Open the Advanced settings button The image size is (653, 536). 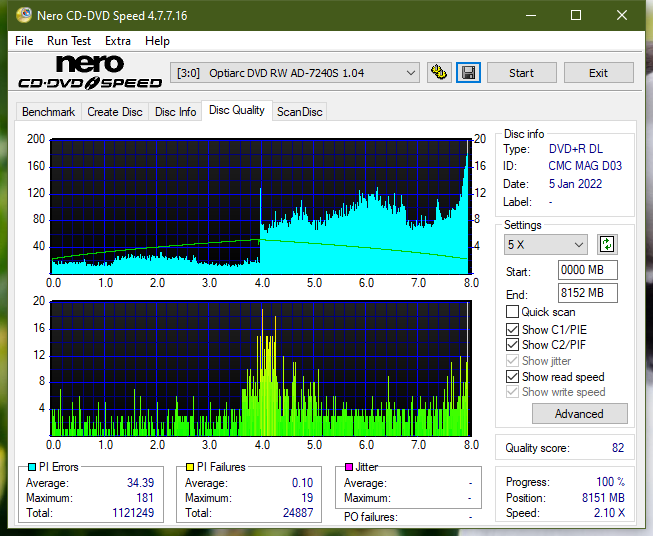click(x=579, y=414)
